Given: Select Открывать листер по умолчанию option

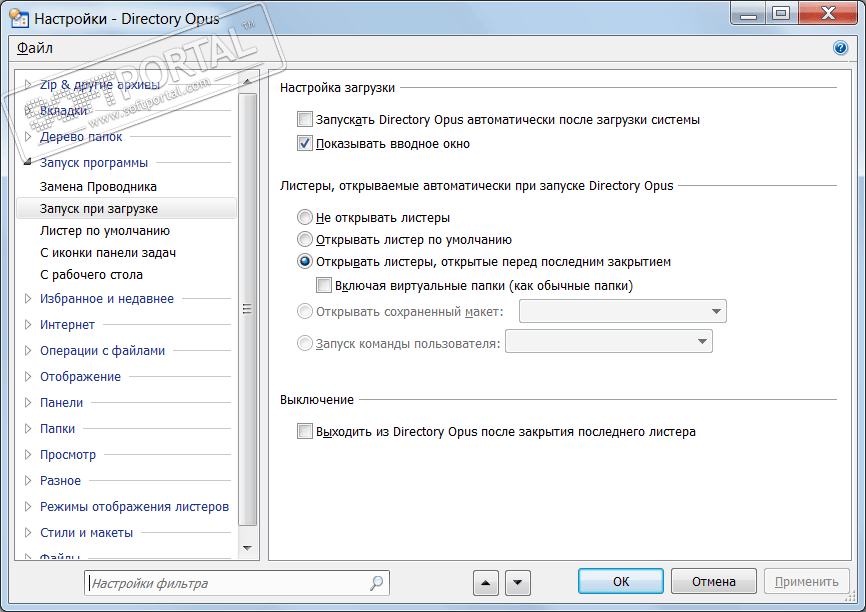Looking at the screenshot, I should click(x=304, y=239).
